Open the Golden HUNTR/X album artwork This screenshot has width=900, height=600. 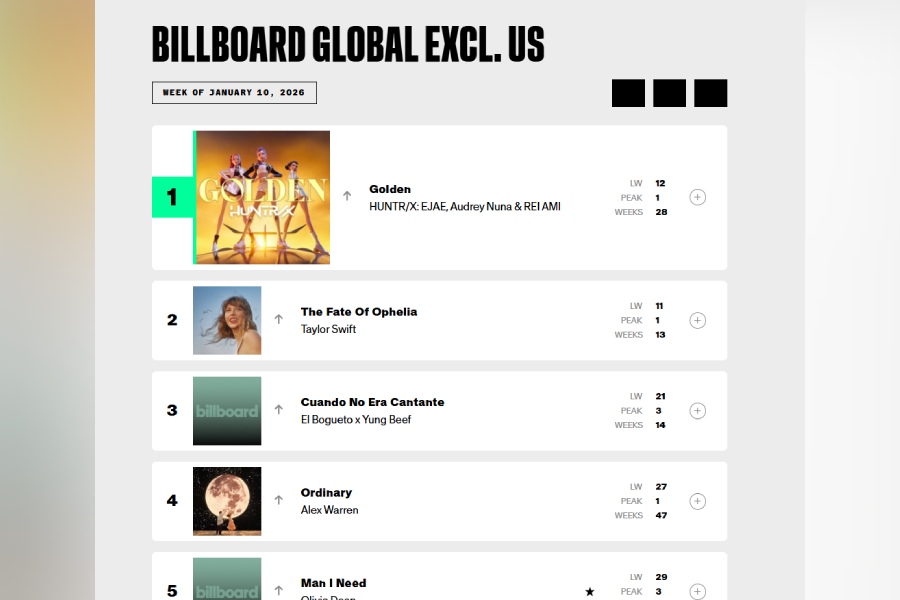click(263, 197)
